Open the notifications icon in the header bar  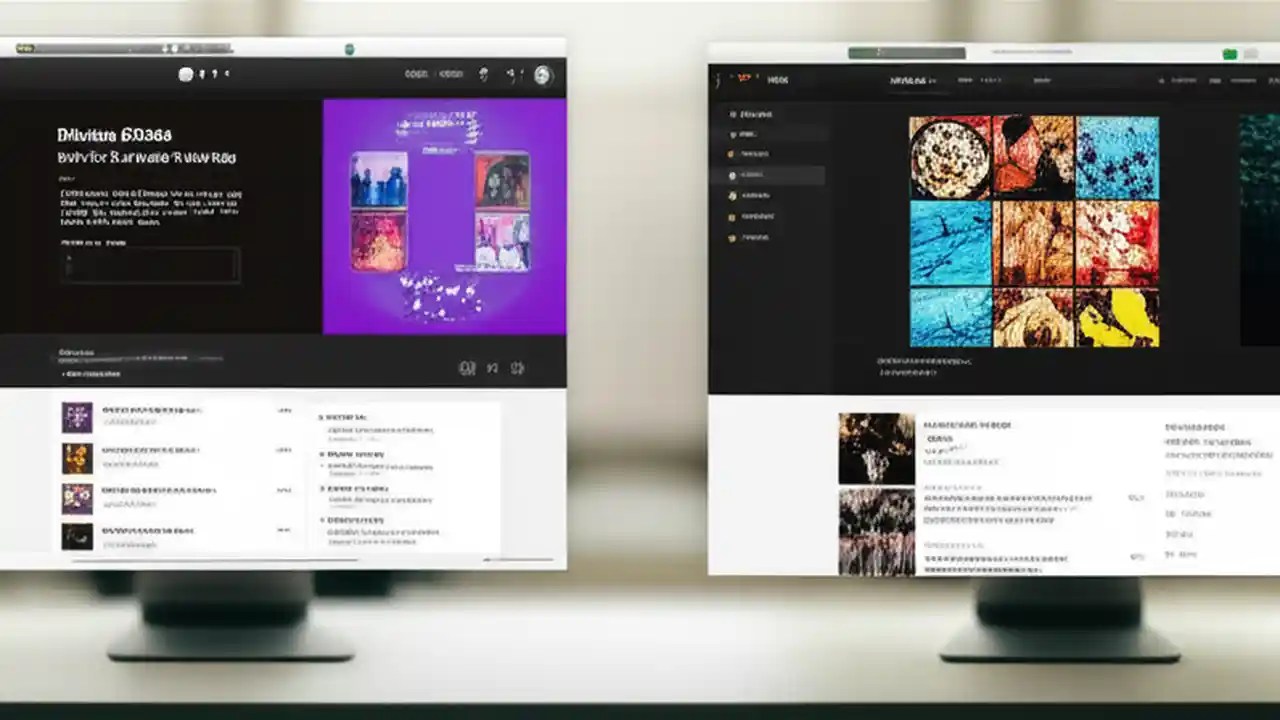pyautogui.click(x=485, y=73)
